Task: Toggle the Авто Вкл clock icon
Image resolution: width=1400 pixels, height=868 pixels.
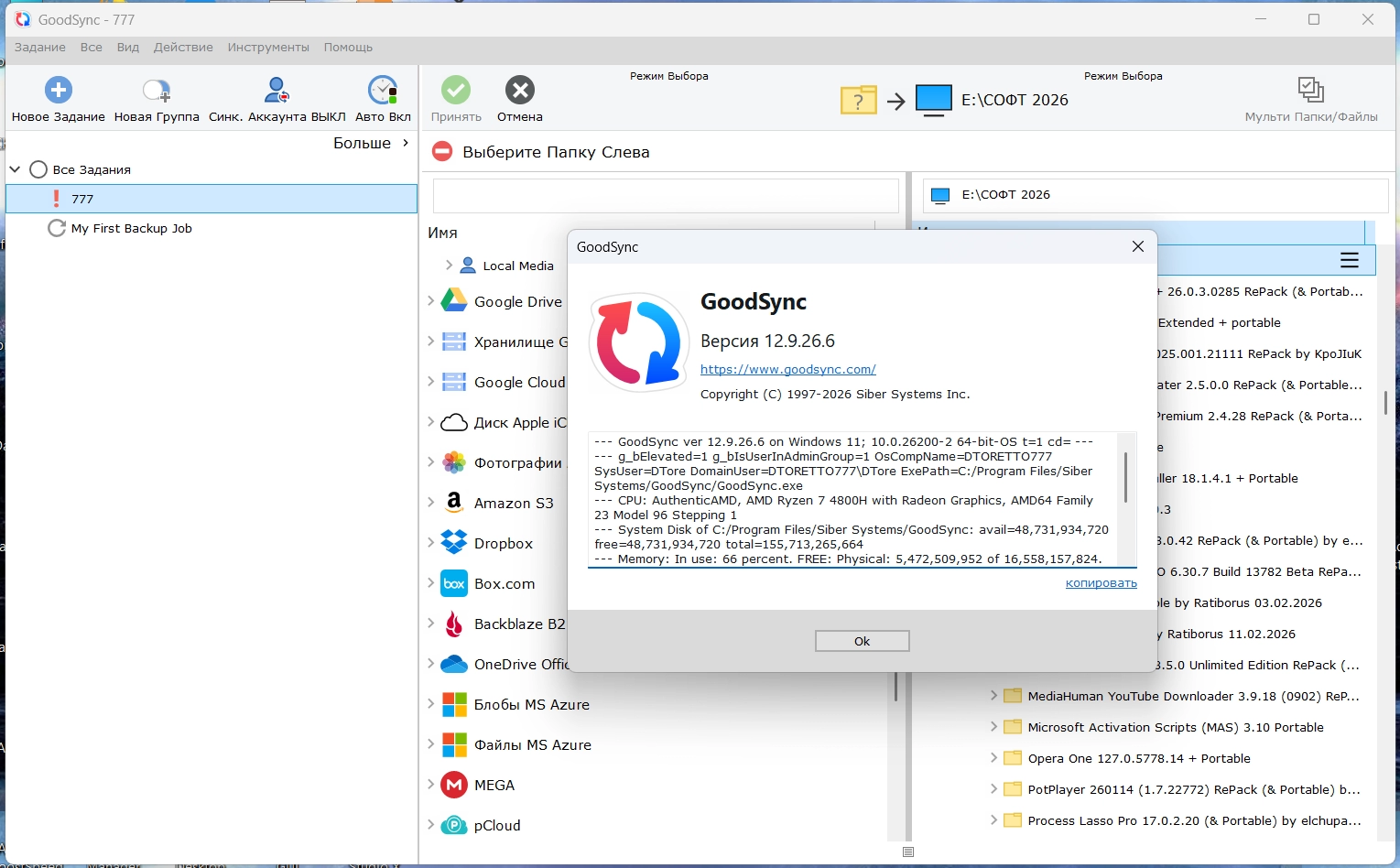Action: click(383, 90)
